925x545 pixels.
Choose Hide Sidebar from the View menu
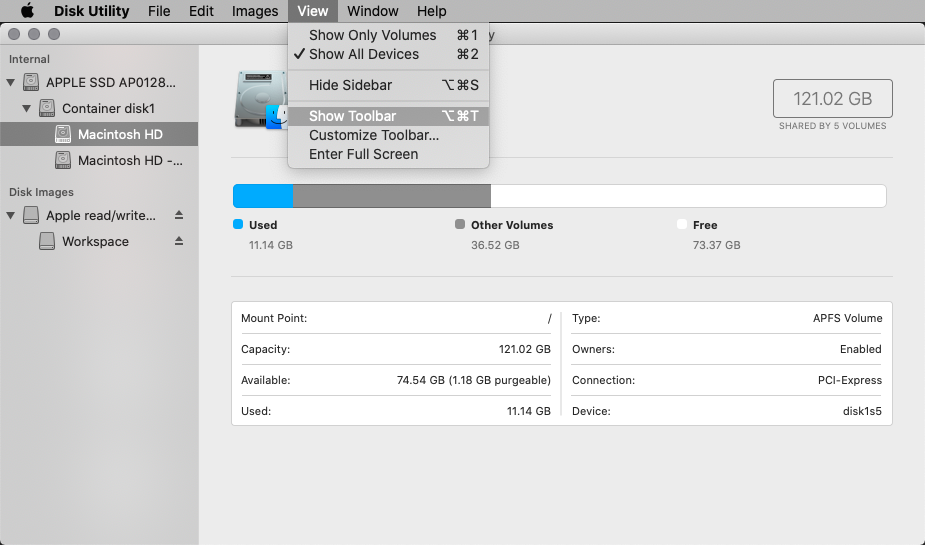coord(350,85)
